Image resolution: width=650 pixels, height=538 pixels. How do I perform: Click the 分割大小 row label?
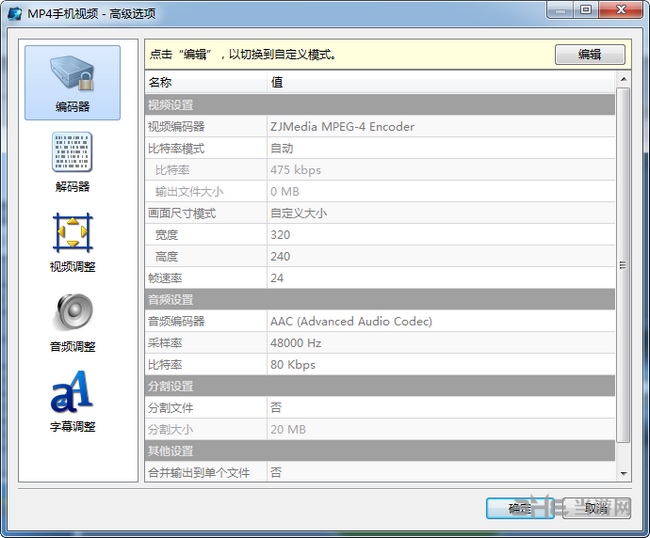pos(170,429)
